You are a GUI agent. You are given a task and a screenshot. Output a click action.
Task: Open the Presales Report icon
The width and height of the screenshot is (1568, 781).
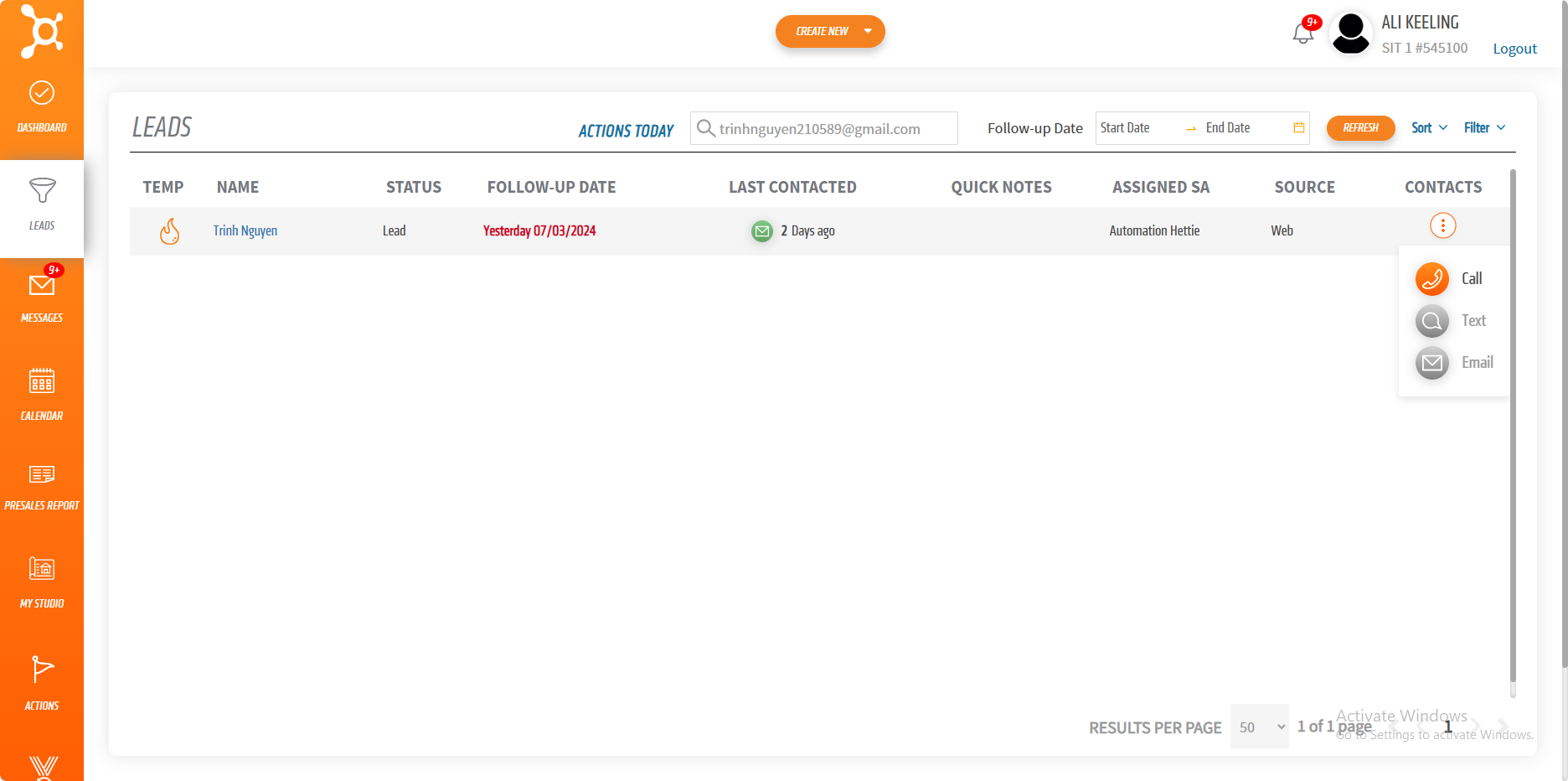pyautogui.click(x=42, y=474)
